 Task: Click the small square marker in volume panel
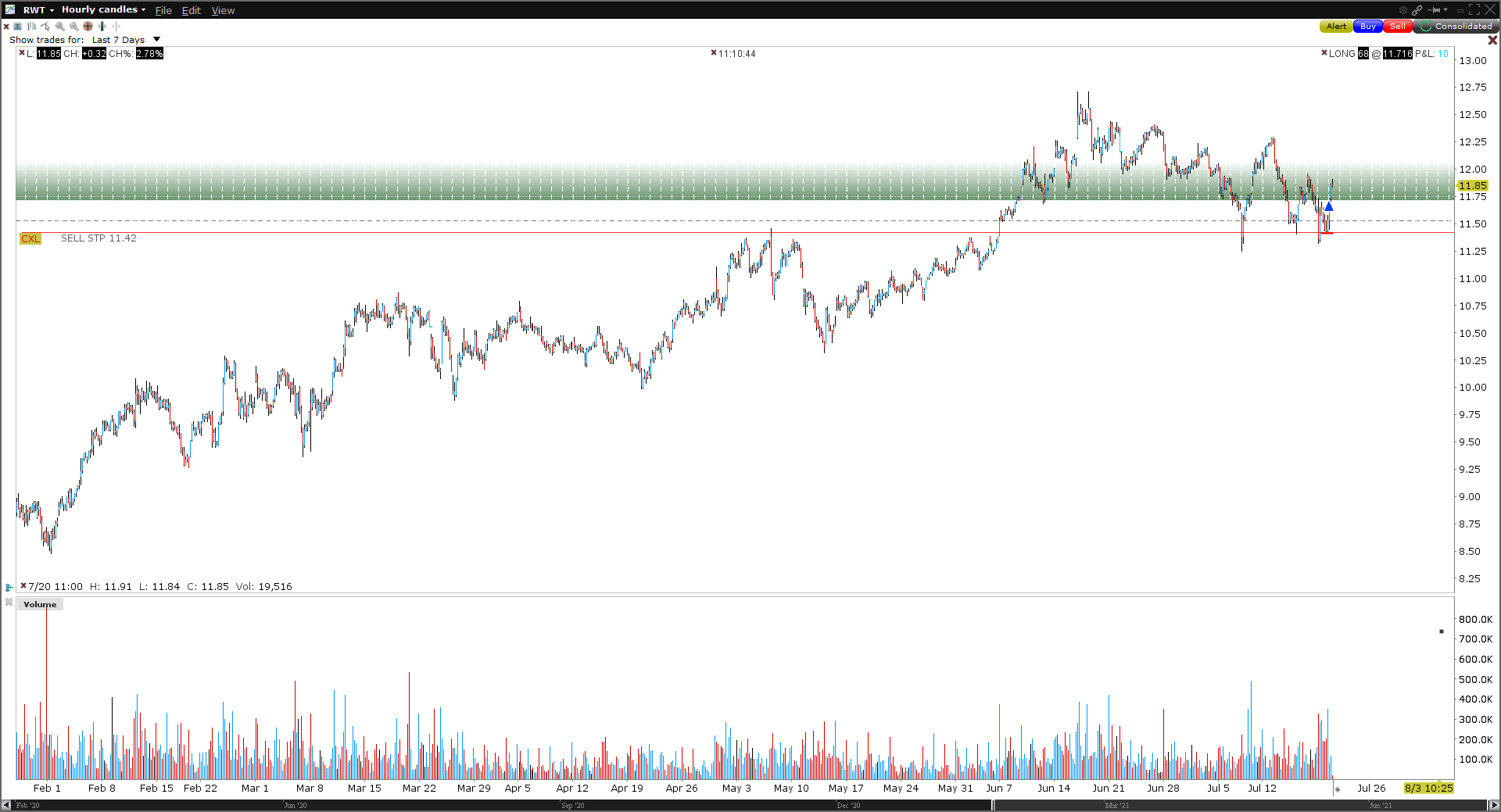coord(1441,631)
